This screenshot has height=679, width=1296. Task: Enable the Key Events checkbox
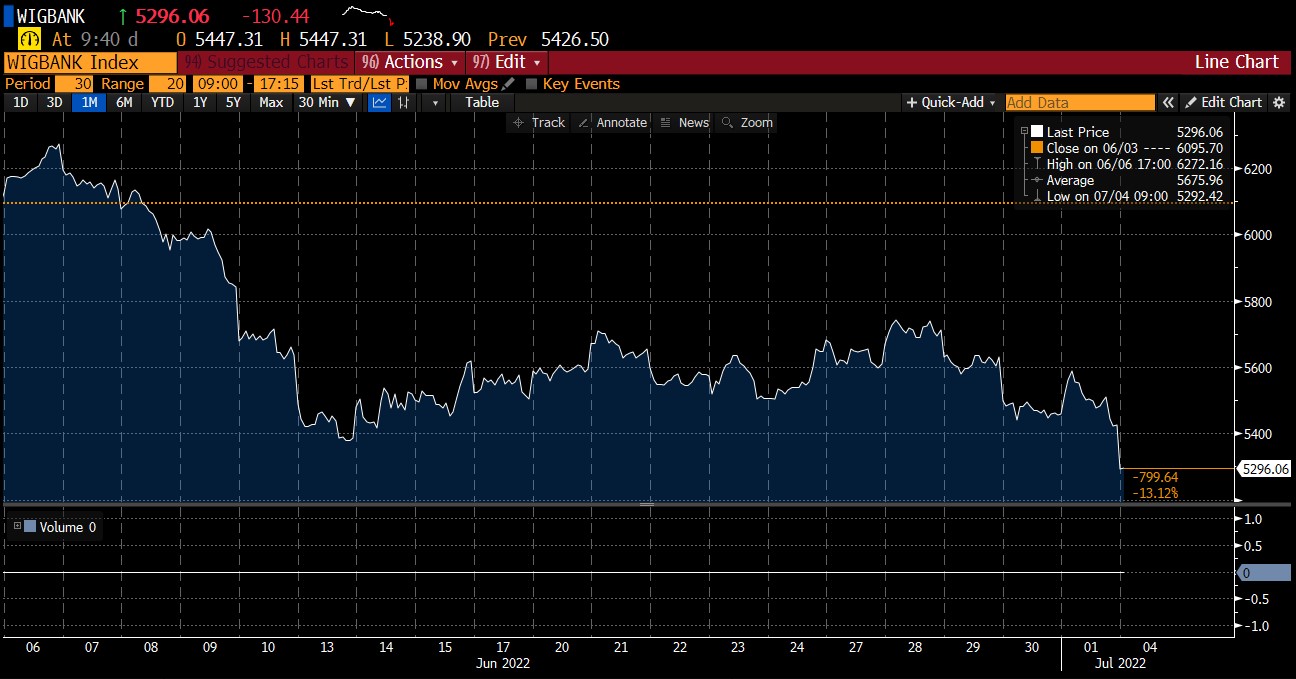tap(531, 84)
